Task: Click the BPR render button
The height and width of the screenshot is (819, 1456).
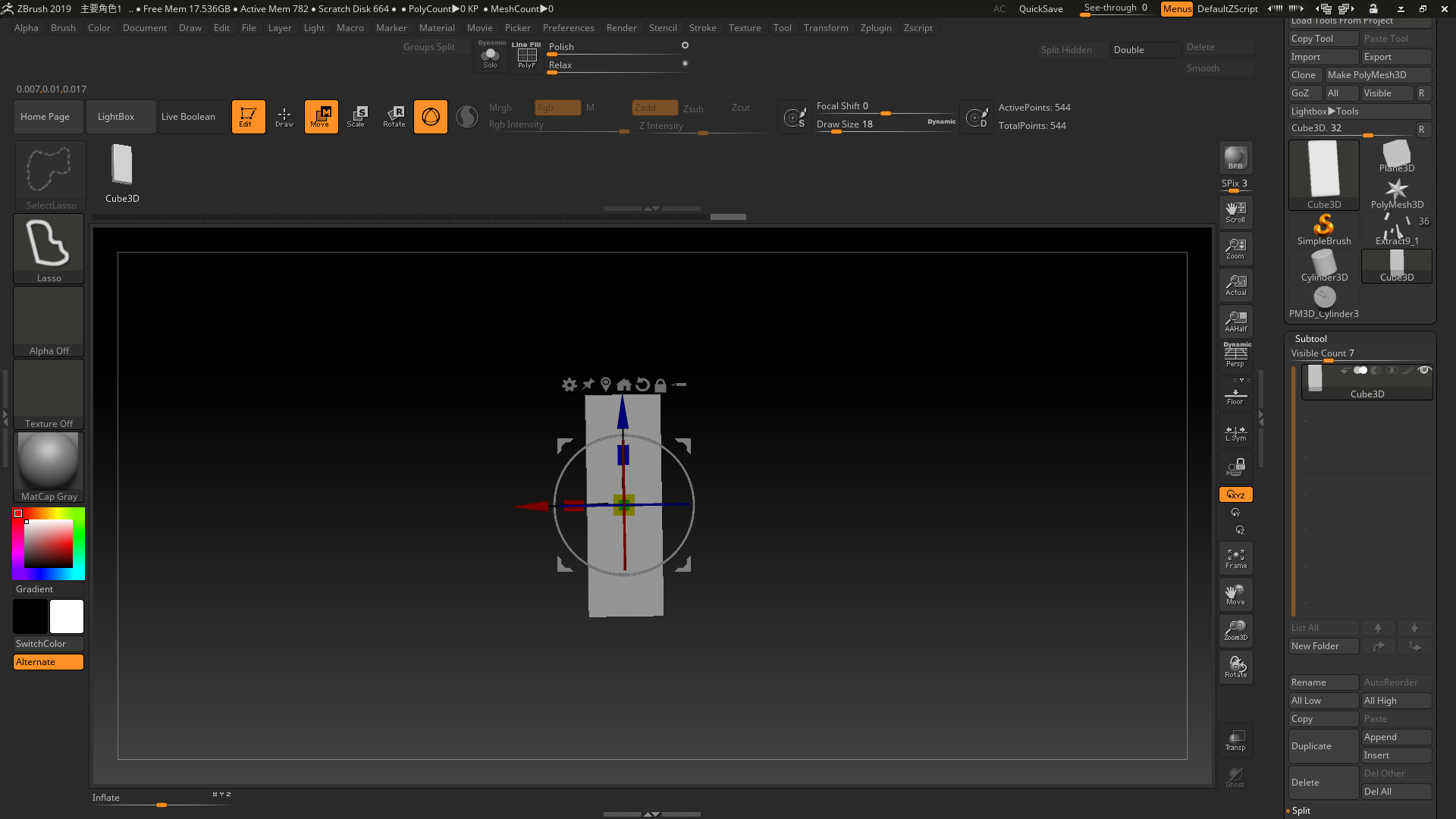Action: [x=1235, y=158]
